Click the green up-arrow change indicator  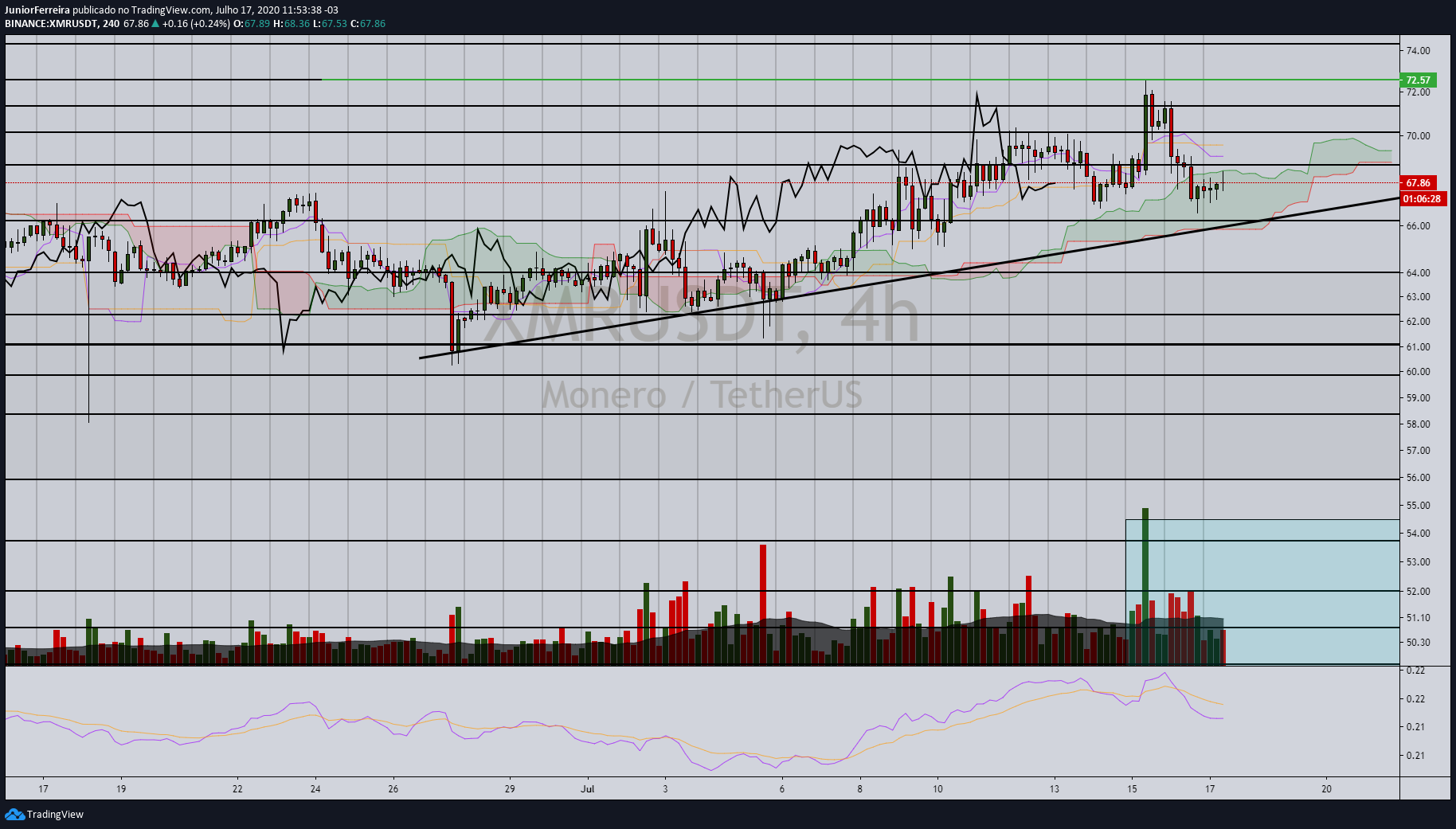tap(155, 24)
